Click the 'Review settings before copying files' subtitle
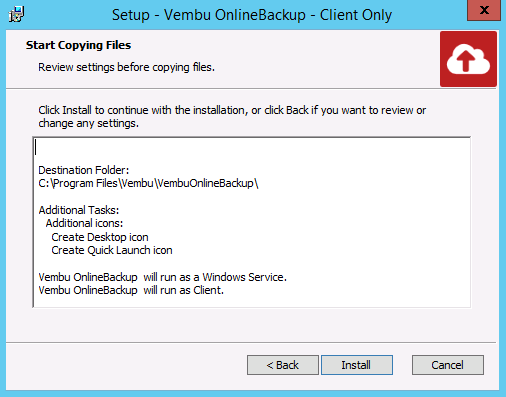Viewport: 506px width, 397px height. coord(126,67)
